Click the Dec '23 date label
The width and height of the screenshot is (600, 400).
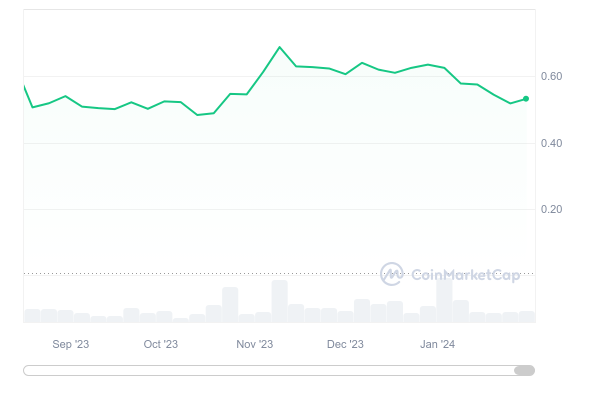click(345, 345)
